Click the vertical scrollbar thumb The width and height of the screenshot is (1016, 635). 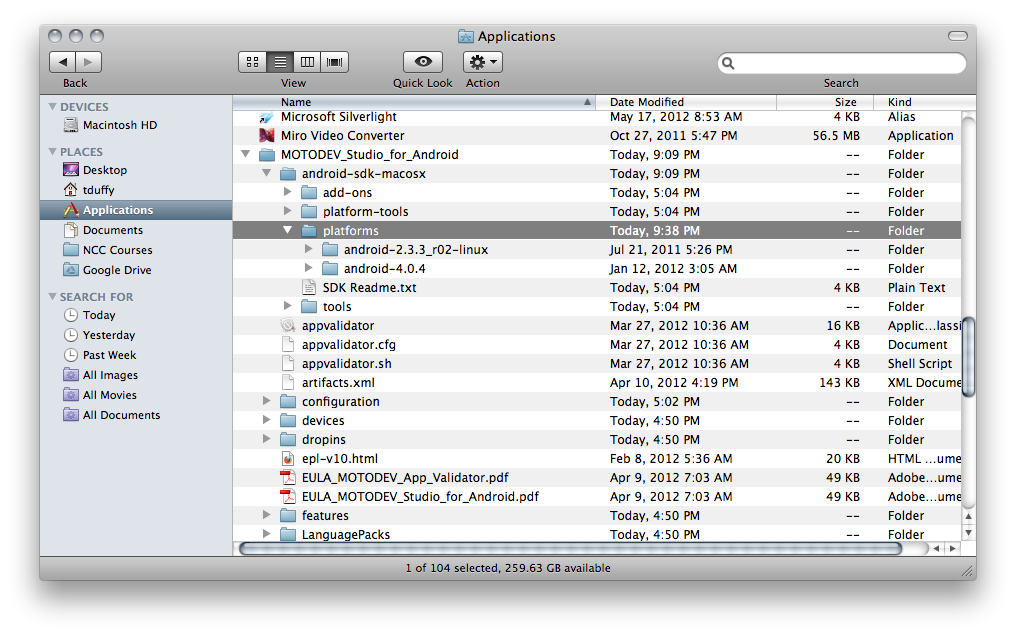coord(969,356)
